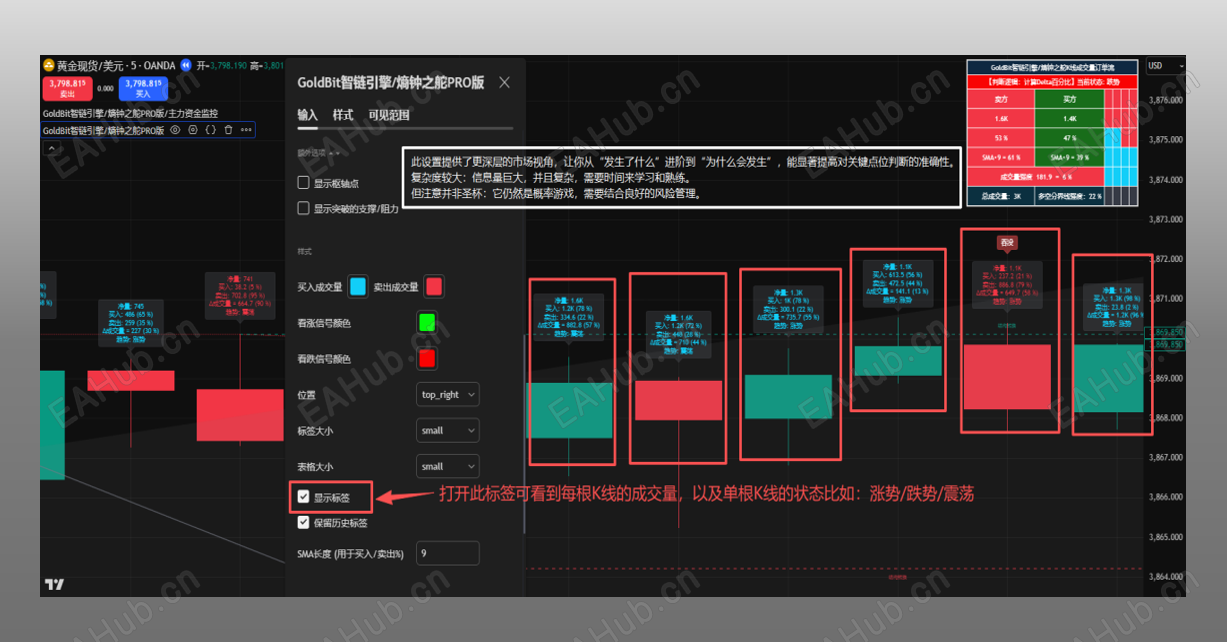Click the red 卖出 3,798.81 sell button
1227x642 pixels.
(68, 89)
